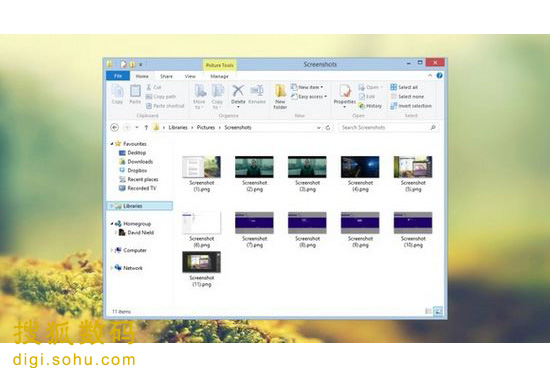Click the Search Screenshots input field
Image resolution: width=550 pixels, height=378 pixels.
tap(389, 128)
